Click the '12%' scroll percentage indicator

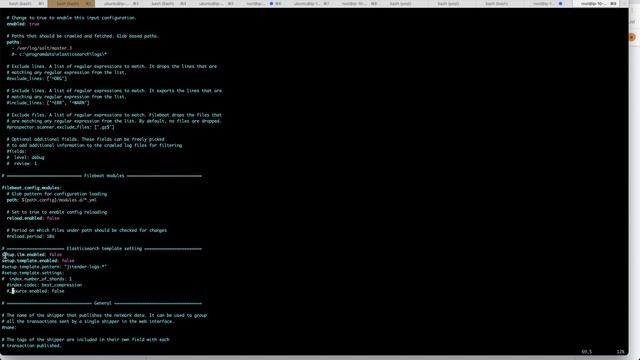620,351
